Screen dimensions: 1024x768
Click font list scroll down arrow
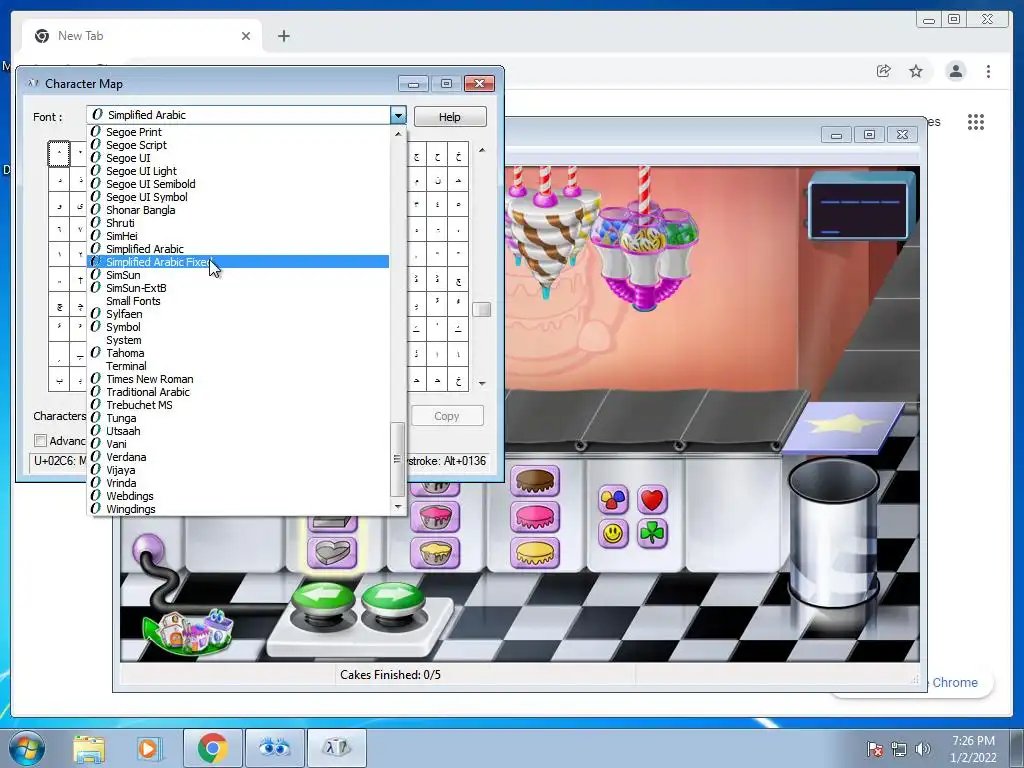tap(398, 507)
